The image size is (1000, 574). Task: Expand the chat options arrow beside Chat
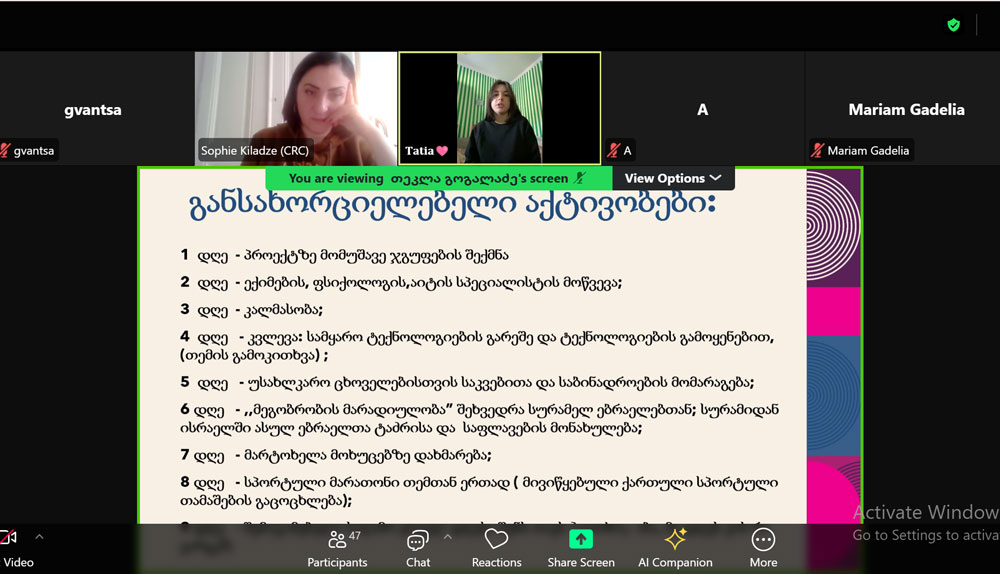tap(447, 537)
